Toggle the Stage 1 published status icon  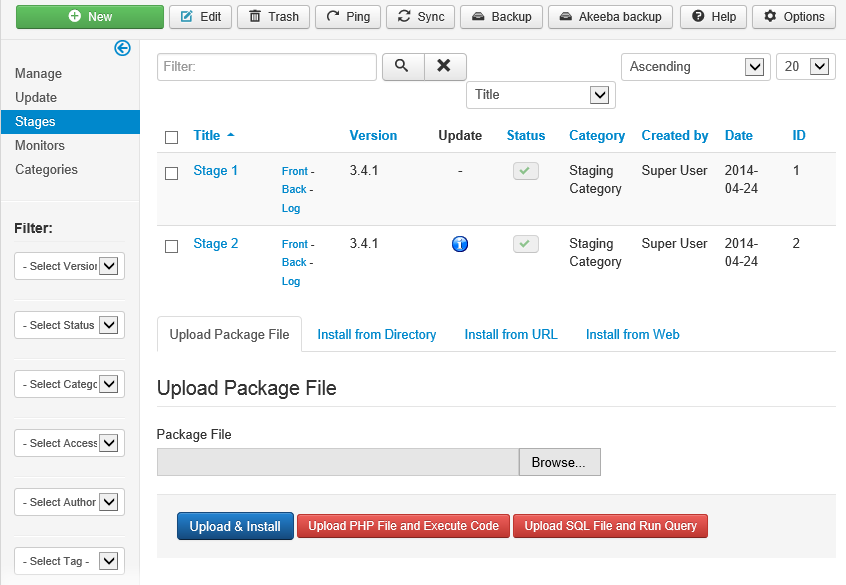525,171
